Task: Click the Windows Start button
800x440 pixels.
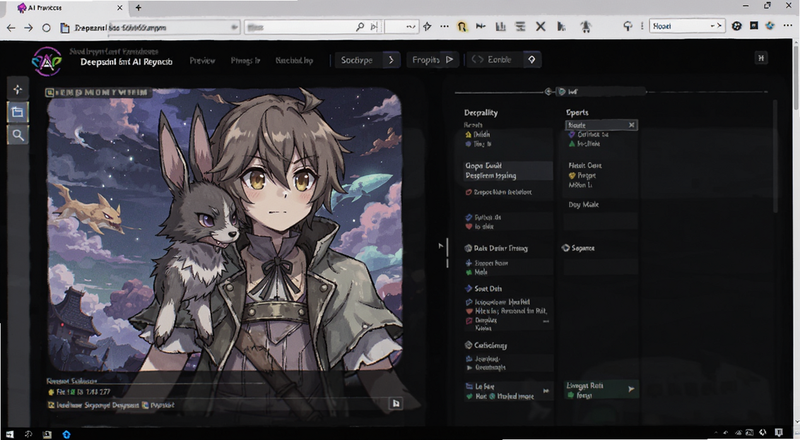Action: coord(10,434)
